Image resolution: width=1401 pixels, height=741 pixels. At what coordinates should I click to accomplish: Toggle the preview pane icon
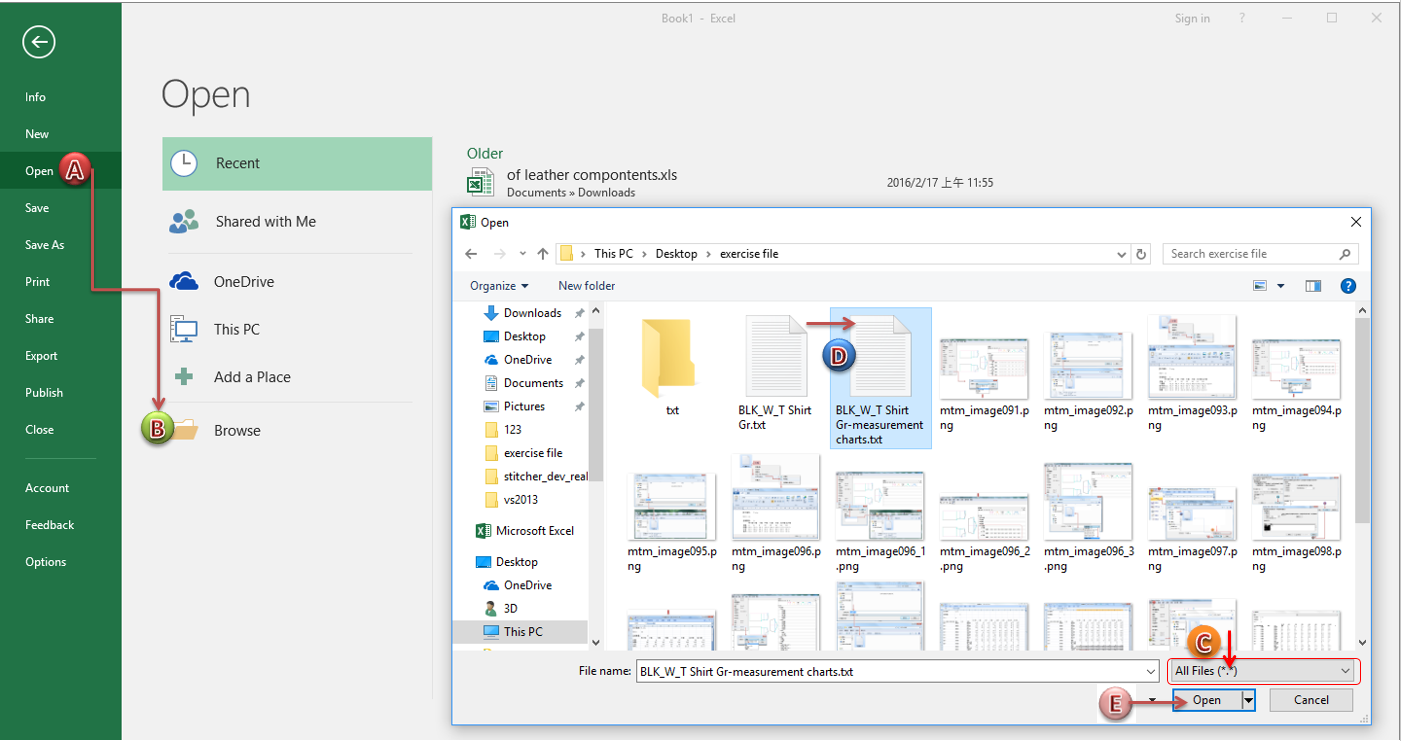tap(1313, 286)
